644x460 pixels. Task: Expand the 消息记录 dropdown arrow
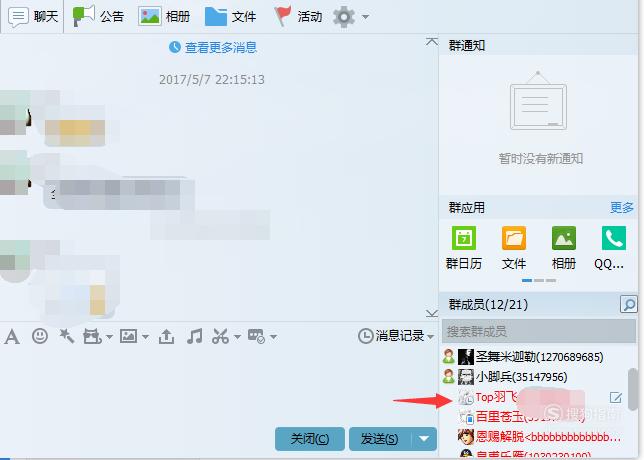[x=430, y=337]
